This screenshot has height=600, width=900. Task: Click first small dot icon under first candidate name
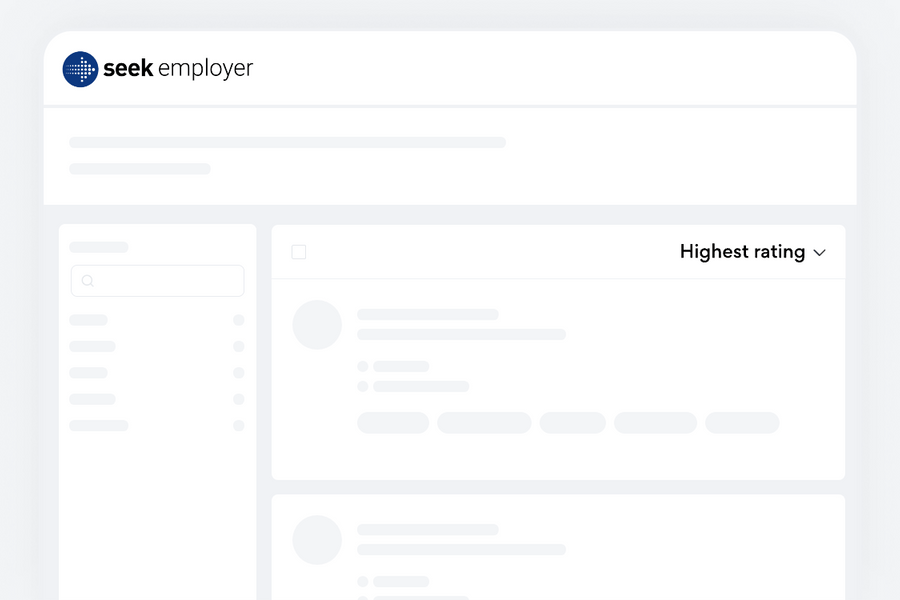tap(363, 367)
